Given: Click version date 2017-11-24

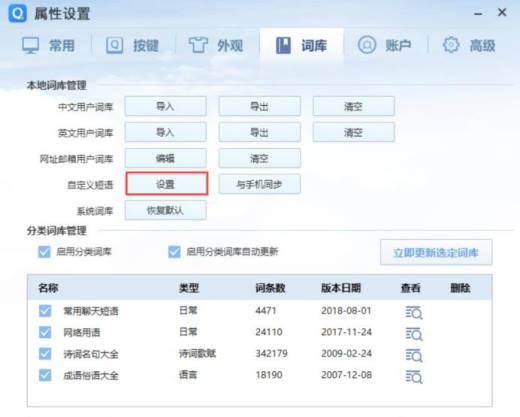Looking at the screenshot, I should coord(346,332).
